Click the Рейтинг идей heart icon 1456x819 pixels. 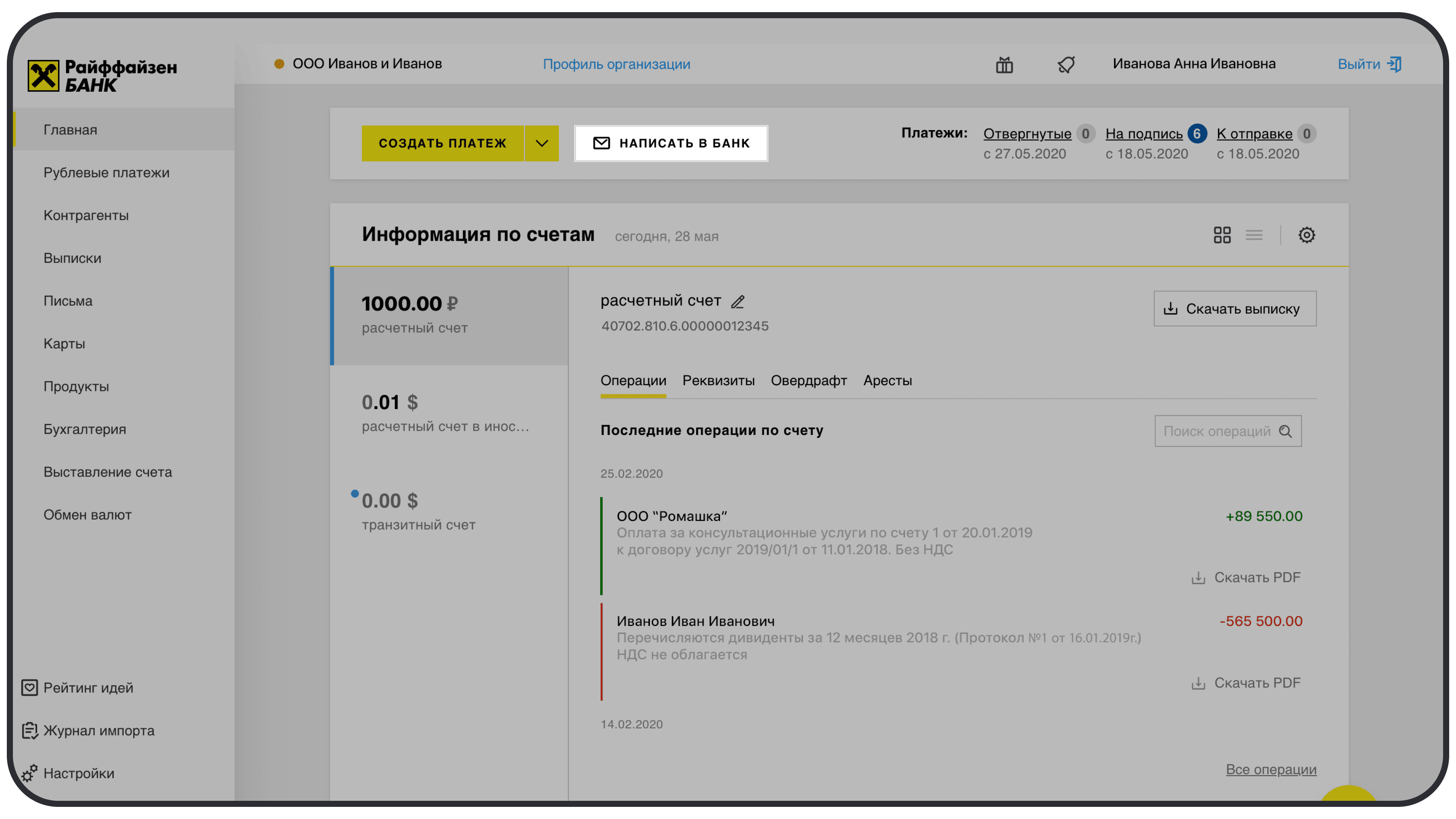click(x=30, y=688)
